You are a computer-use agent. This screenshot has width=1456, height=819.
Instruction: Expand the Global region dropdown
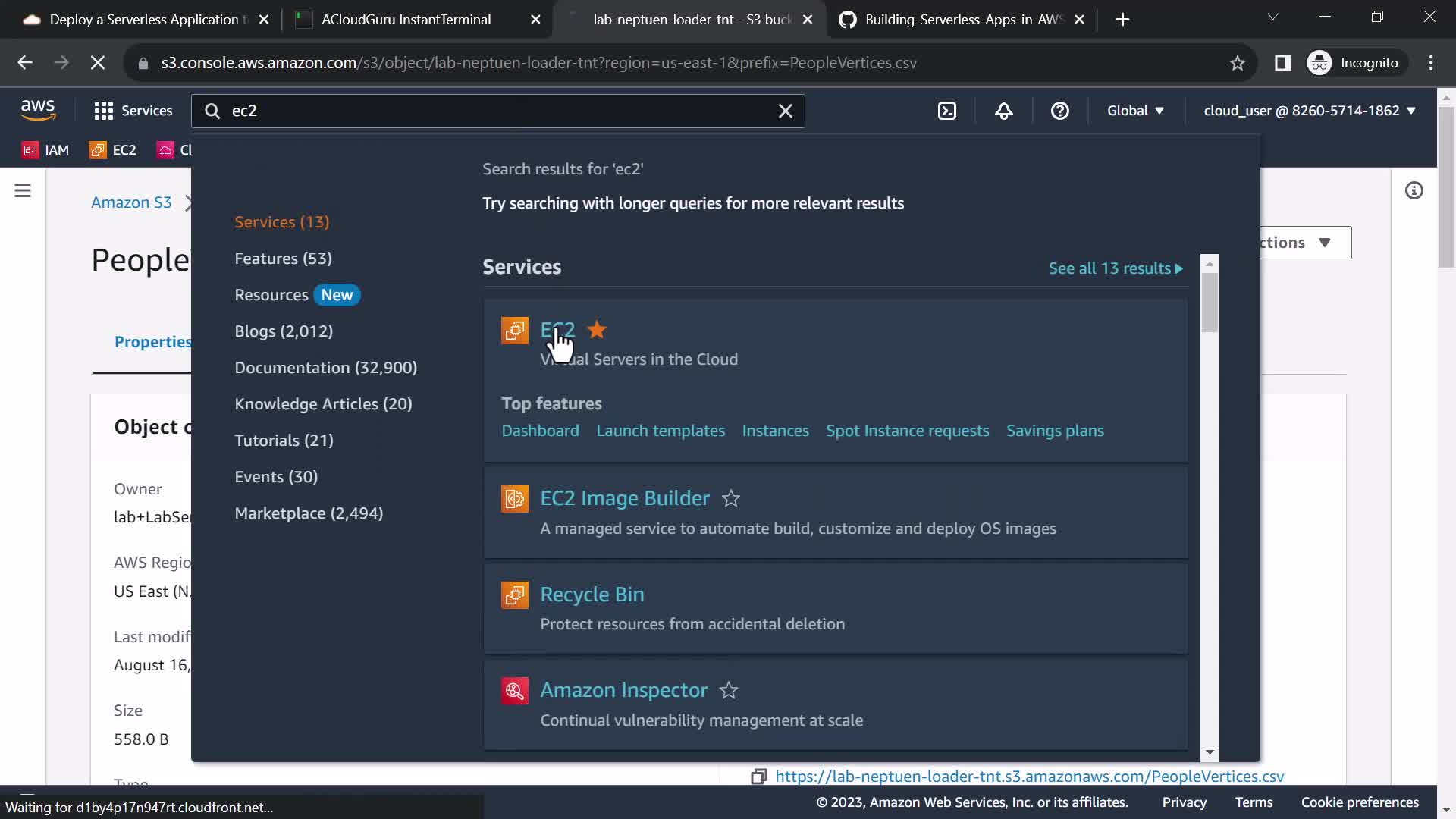click(x=1134, y=111)
